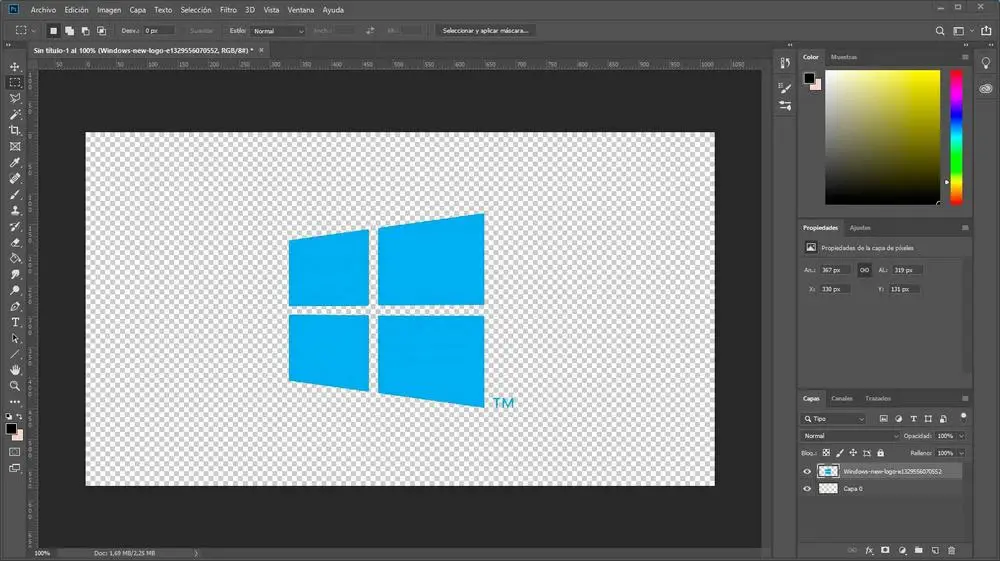The width and height of the screenshot is (1000, 561).
Task: Create a new layer group folder
Action: [918, 550]
